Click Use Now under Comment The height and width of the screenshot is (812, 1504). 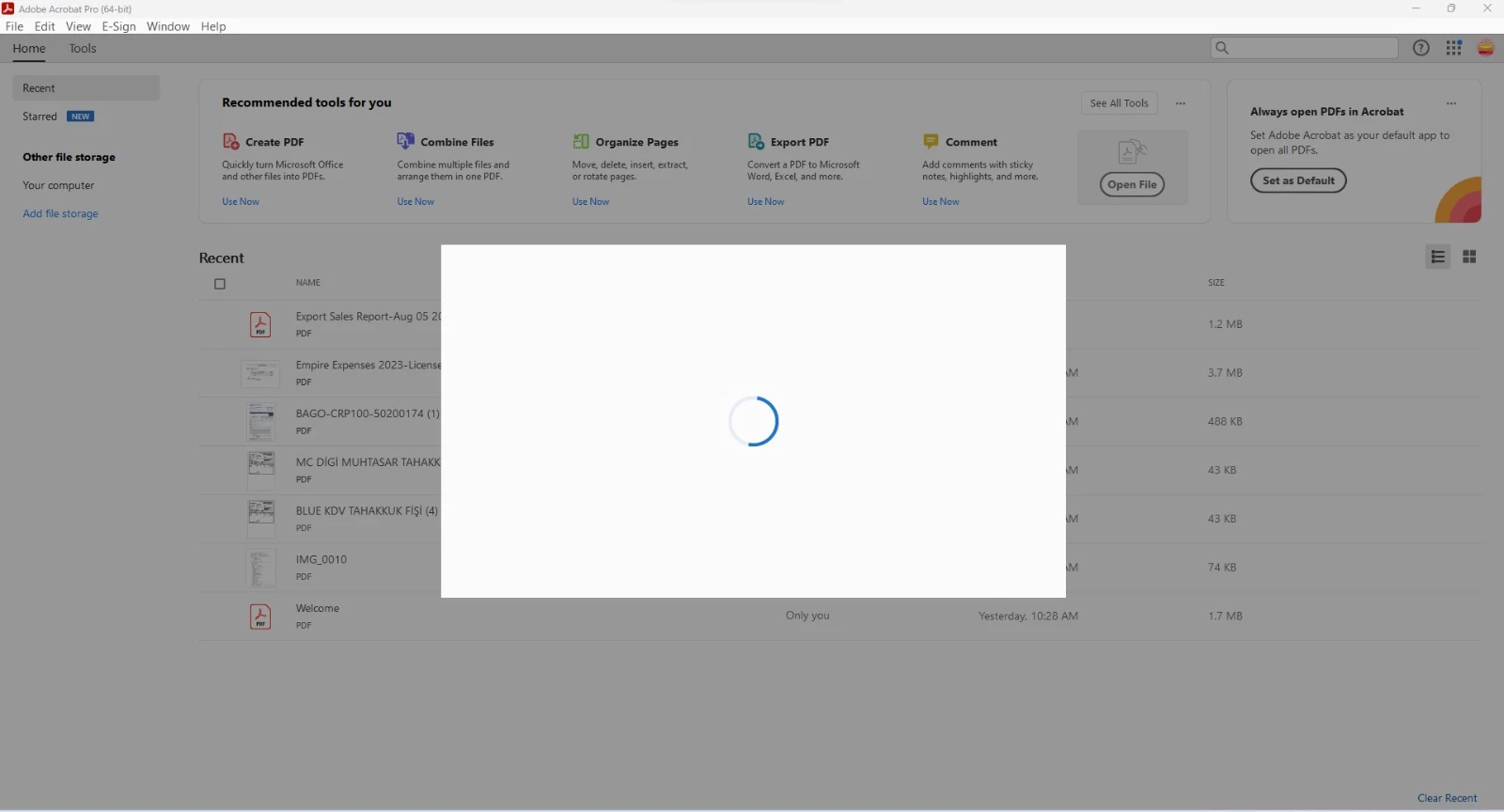point(941,201)
